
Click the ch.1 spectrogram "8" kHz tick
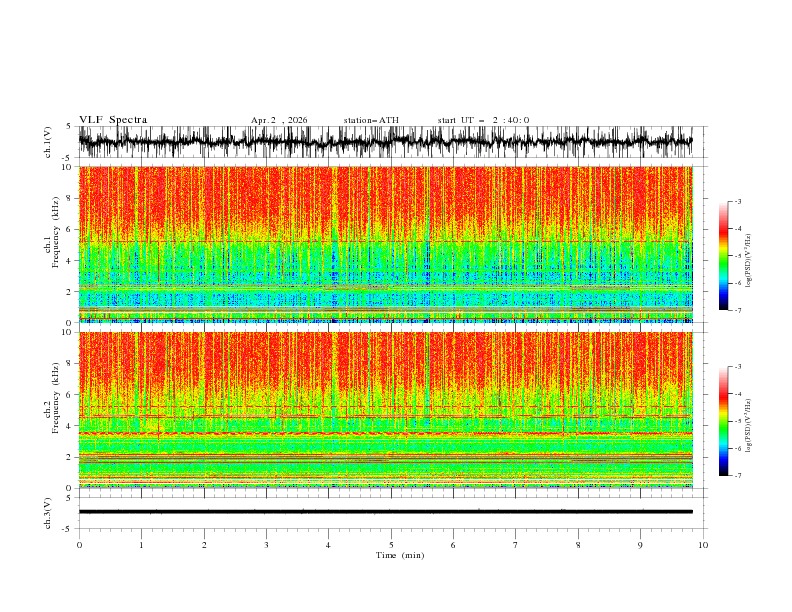pos(70,198)
